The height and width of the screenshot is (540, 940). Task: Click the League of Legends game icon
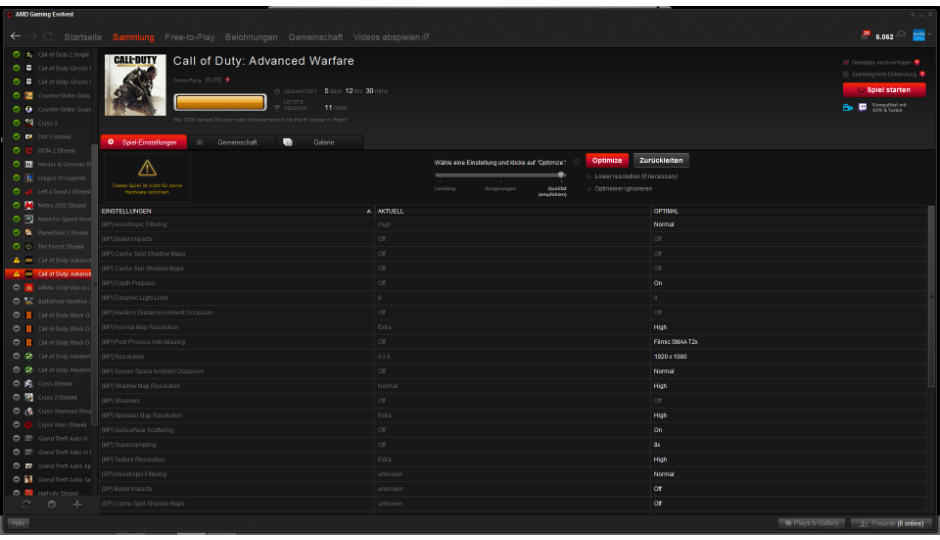[x=29, y=178]
